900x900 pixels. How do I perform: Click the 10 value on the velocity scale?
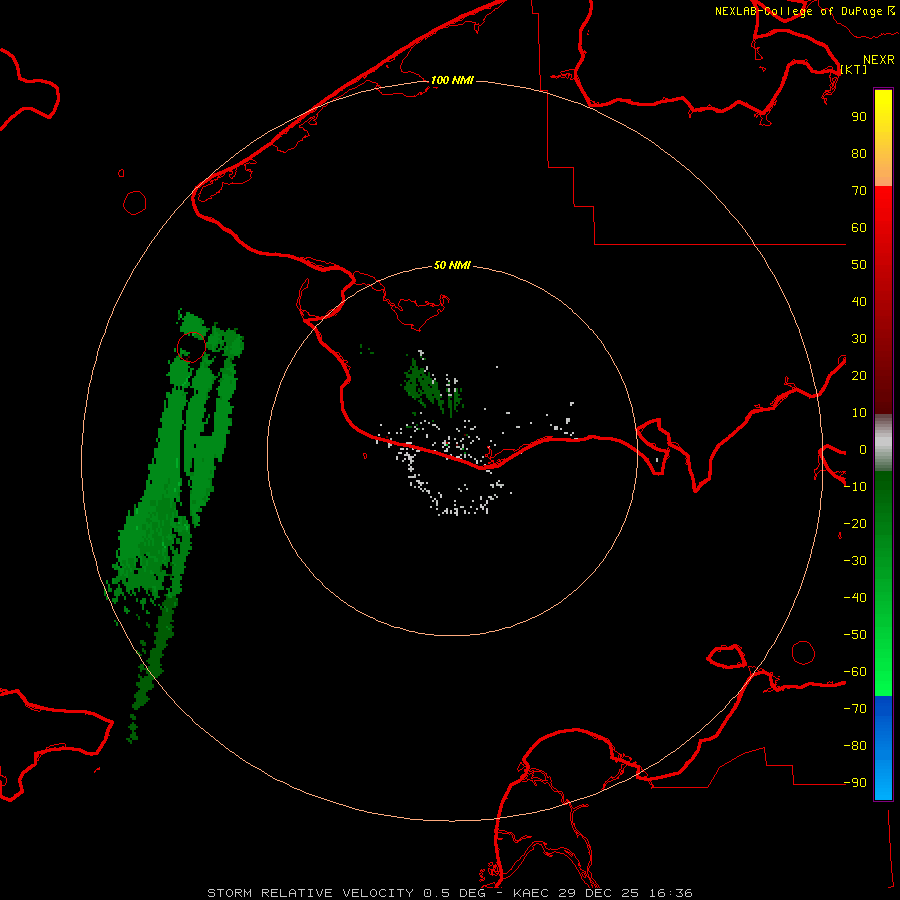pyautogui.click(x=859, y=413)
